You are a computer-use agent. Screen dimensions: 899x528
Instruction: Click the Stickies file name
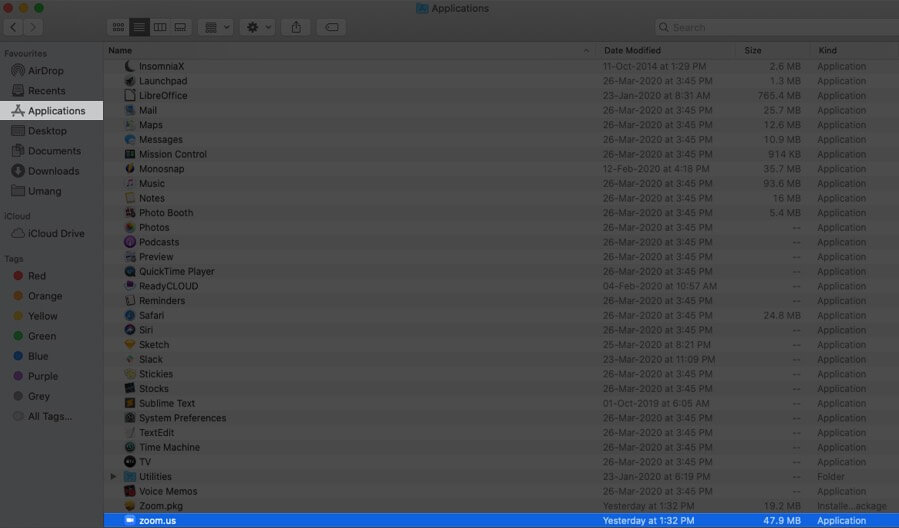pyautogui.click(x=155, y=374)
